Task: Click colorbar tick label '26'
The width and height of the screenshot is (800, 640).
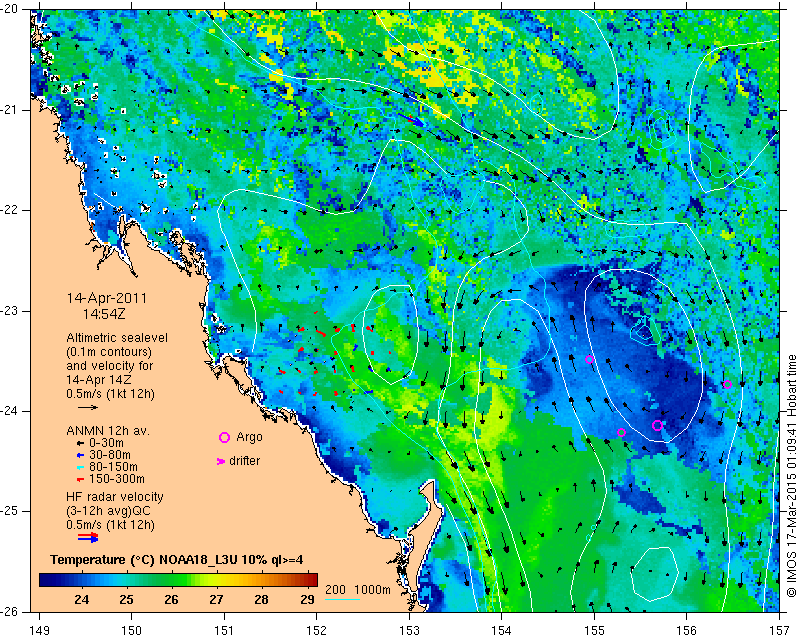Action: pos(171,599)
